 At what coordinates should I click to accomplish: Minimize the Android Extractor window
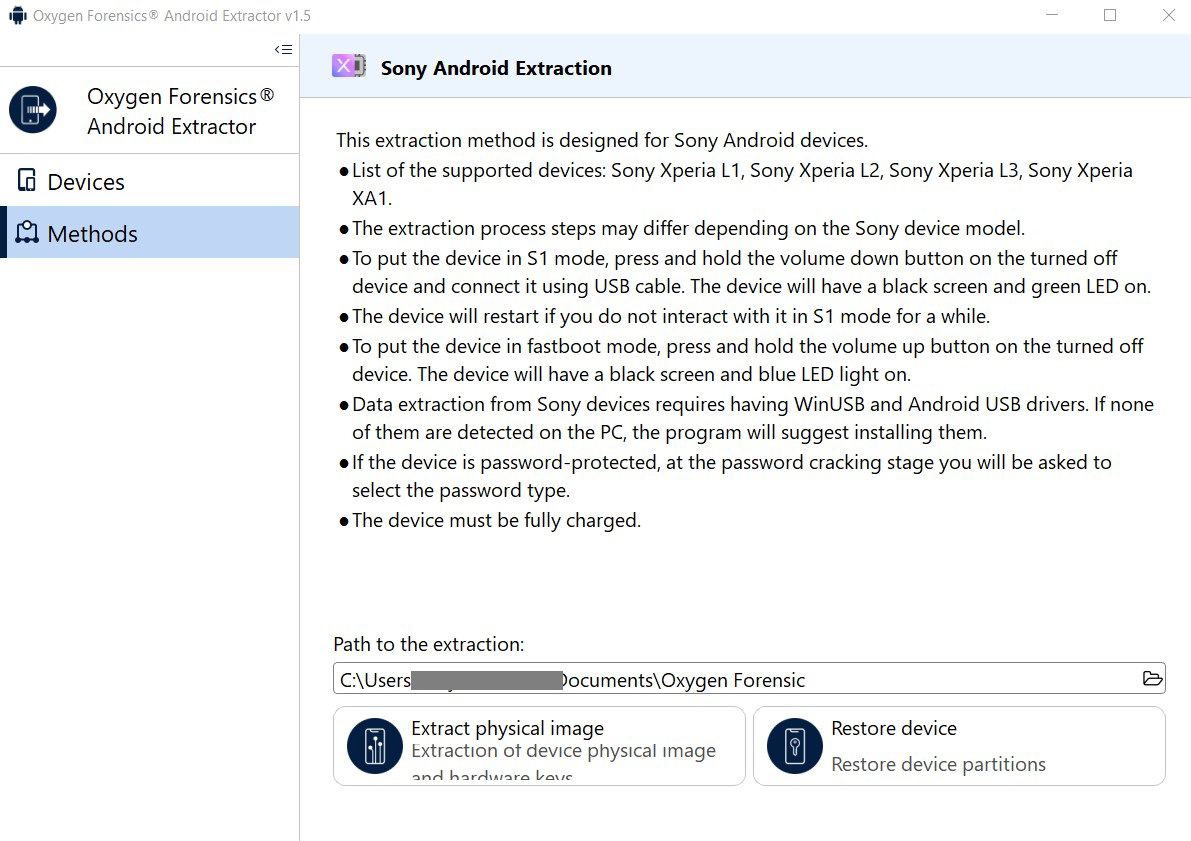pos(1052,15)
